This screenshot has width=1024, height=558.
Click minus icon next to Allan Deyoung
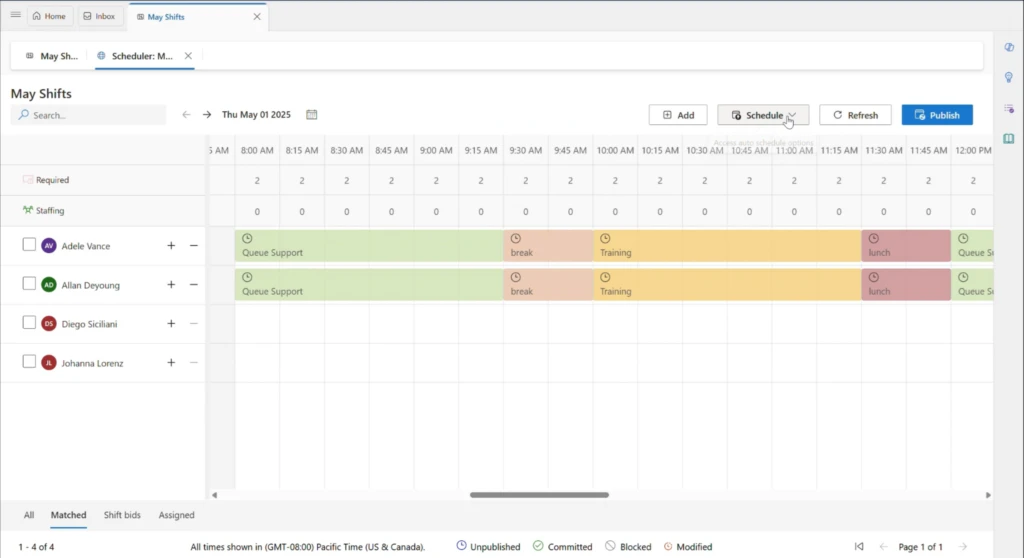point(194,285)
